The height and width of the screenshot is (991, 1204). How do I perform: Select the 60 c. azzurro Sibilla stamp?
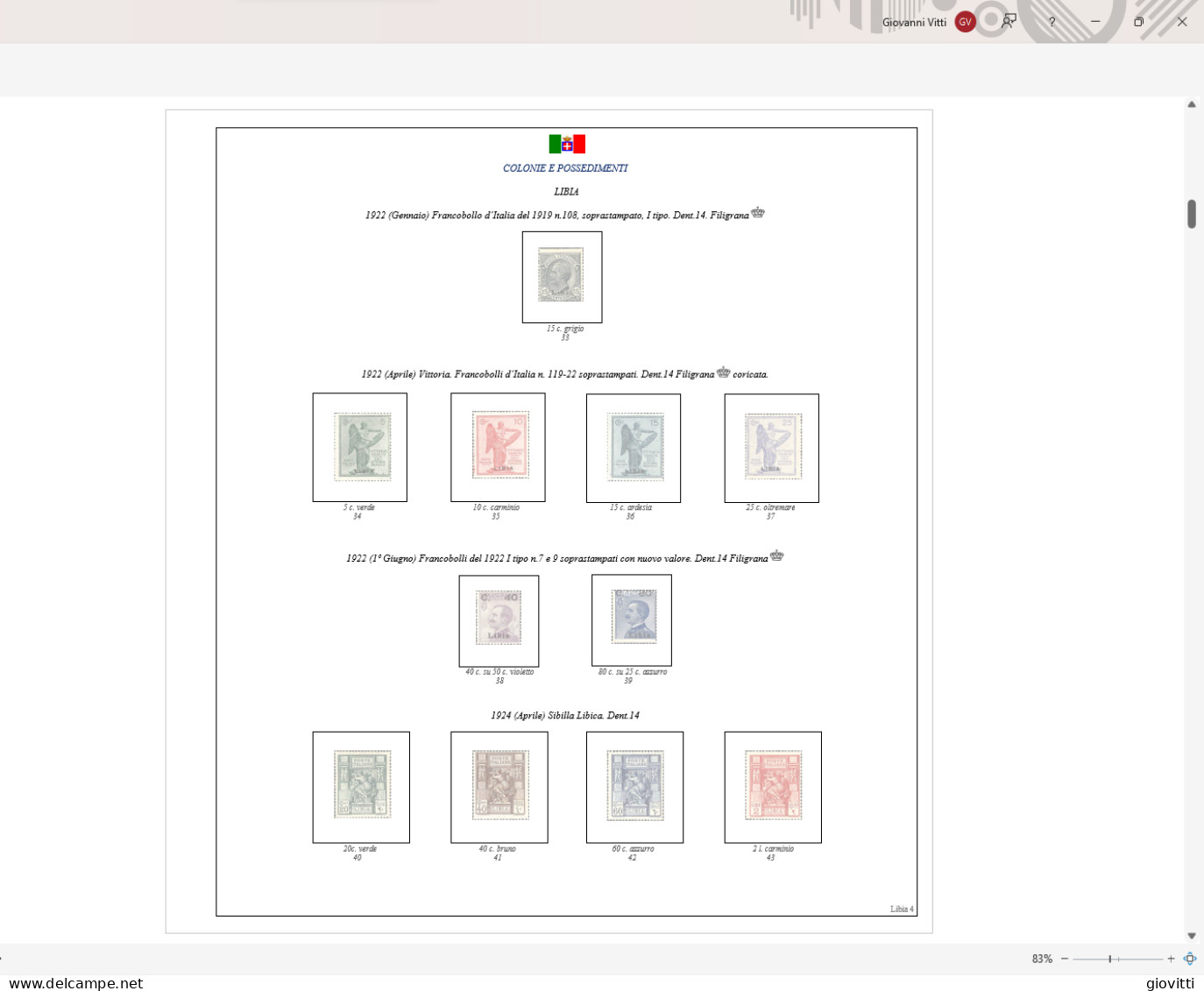634,787
